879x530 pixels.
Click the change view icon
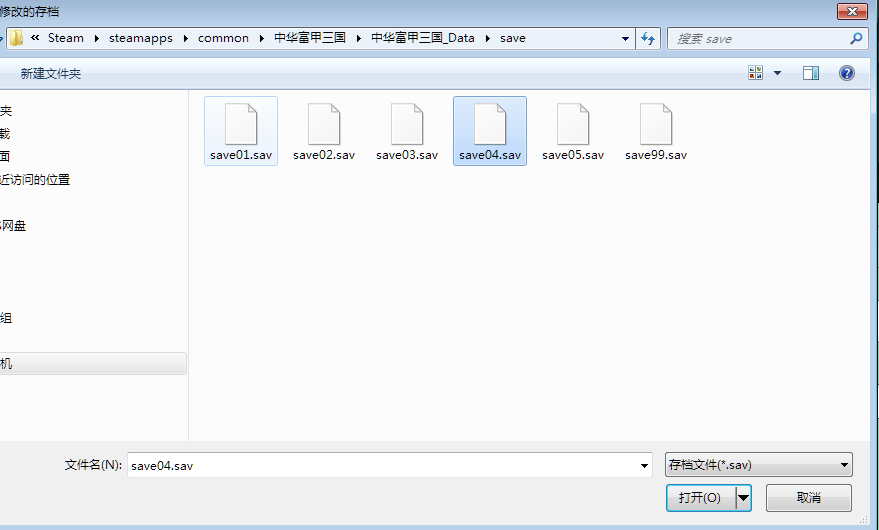point(755,73)
